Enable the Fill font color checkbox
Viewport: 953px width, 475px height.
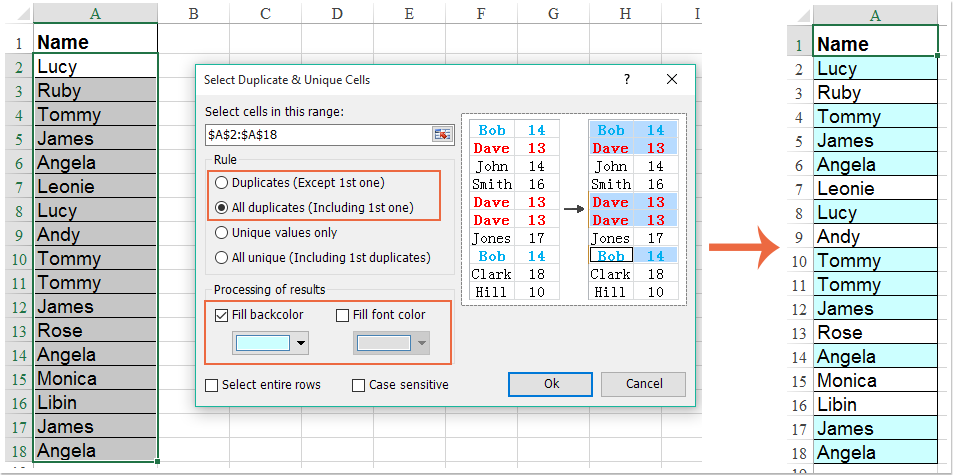click(x=343, y=315)
